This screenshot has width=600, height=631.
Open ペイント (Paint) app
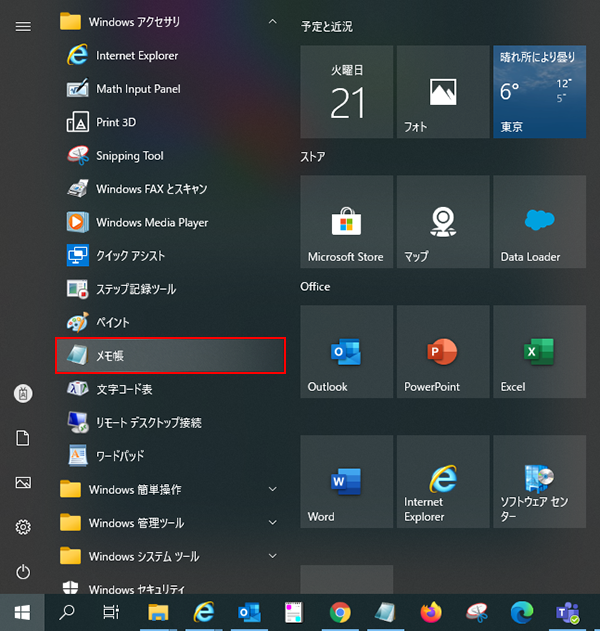pos(112,323)
